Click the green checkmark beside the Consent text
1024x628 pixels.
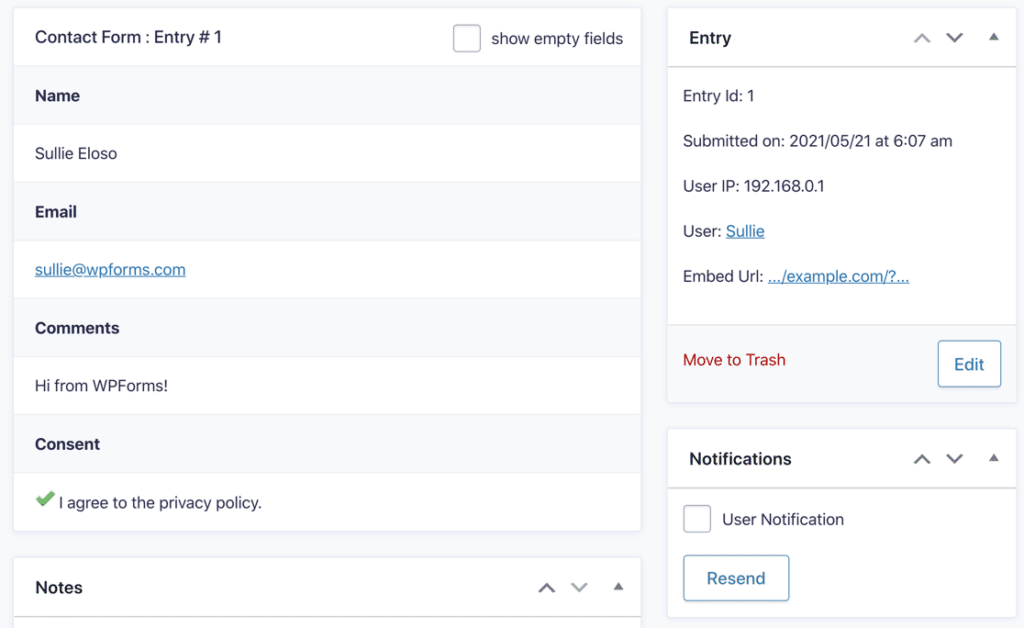(x=45, y=498)
